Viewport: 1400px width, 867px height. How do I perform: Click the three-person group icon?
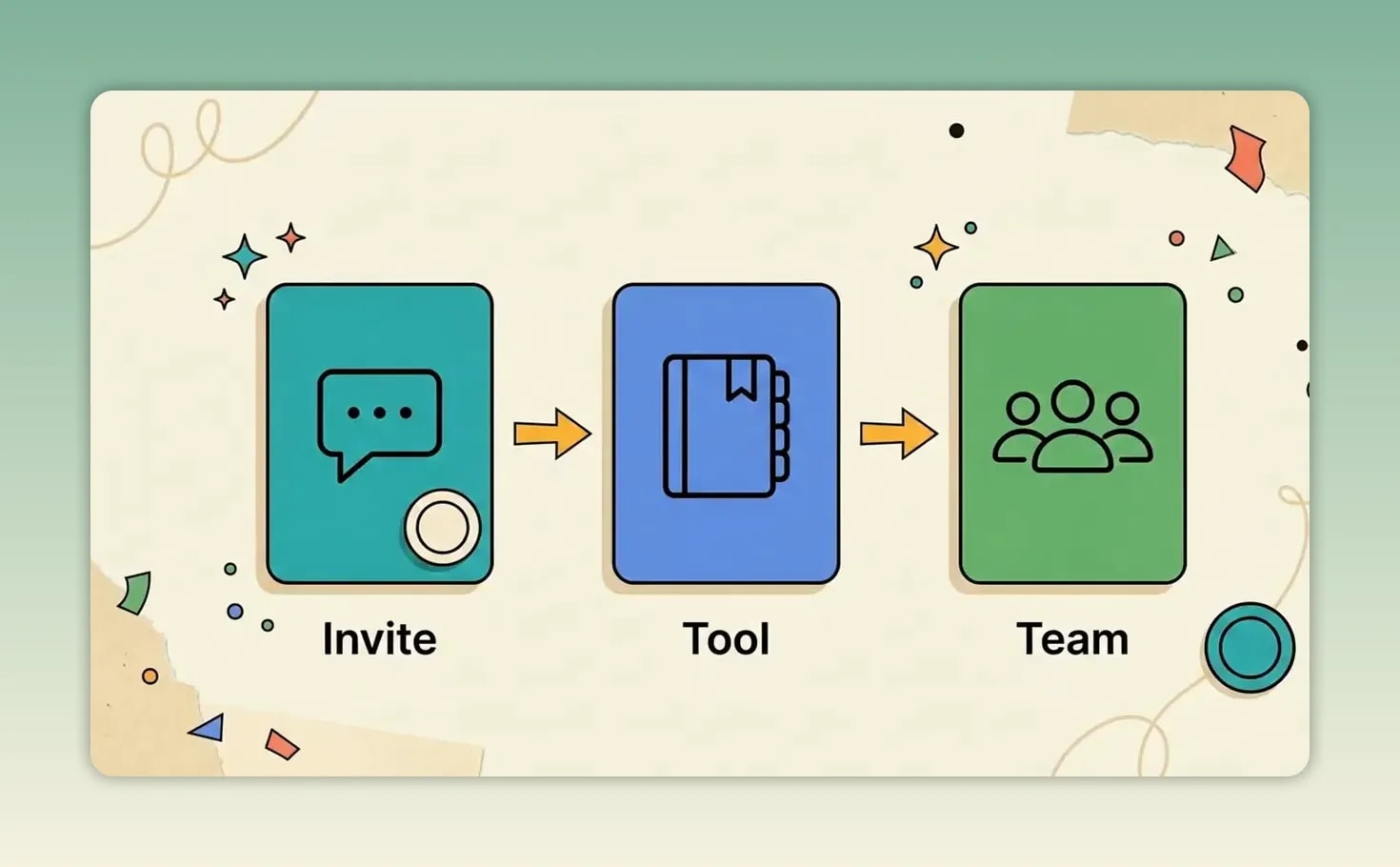(1073, 426)
